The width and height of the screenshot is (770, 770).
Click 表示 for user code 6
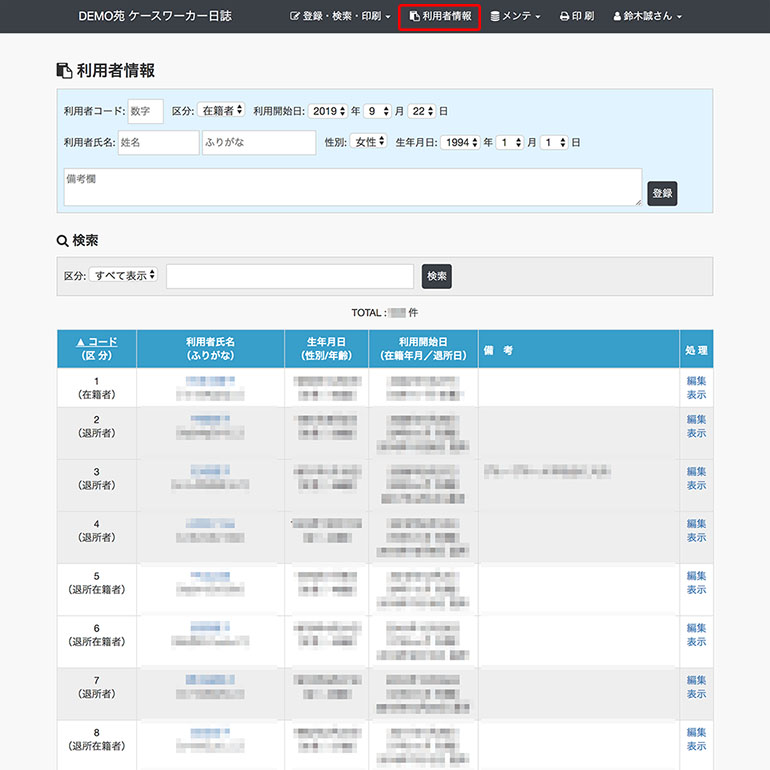point(696,641)
